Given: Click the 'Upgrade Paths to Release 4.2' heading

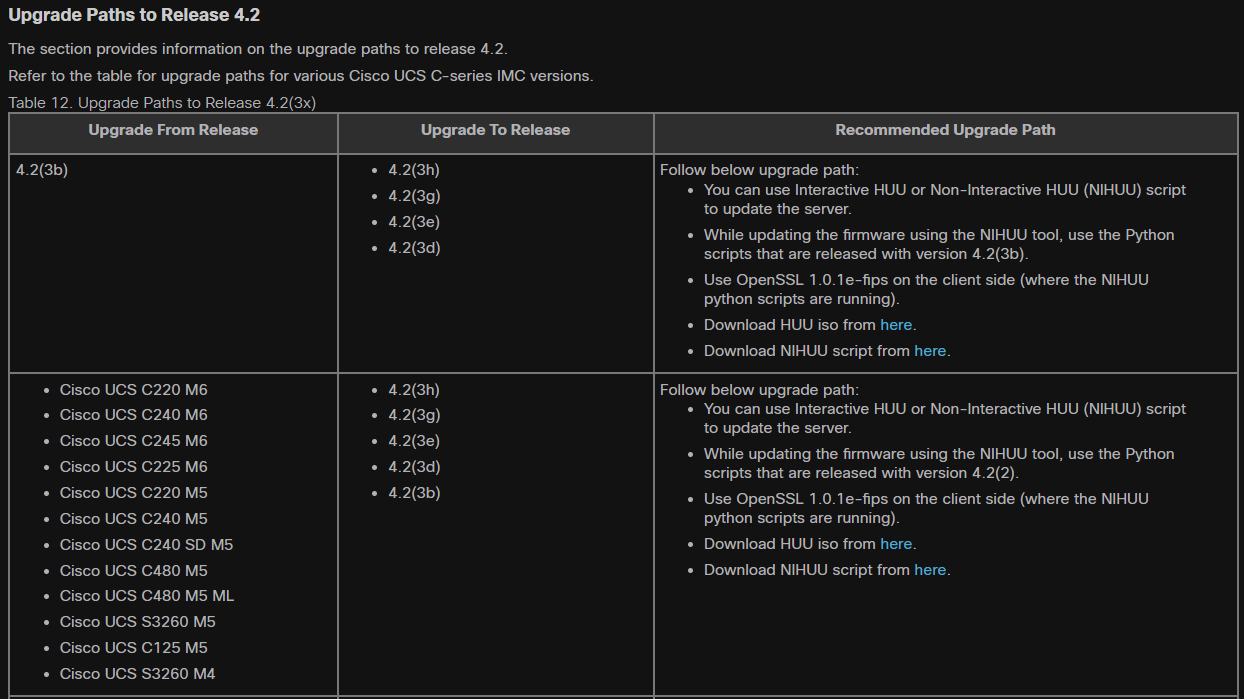Looking at the screenshot, I should coord(134,15).
